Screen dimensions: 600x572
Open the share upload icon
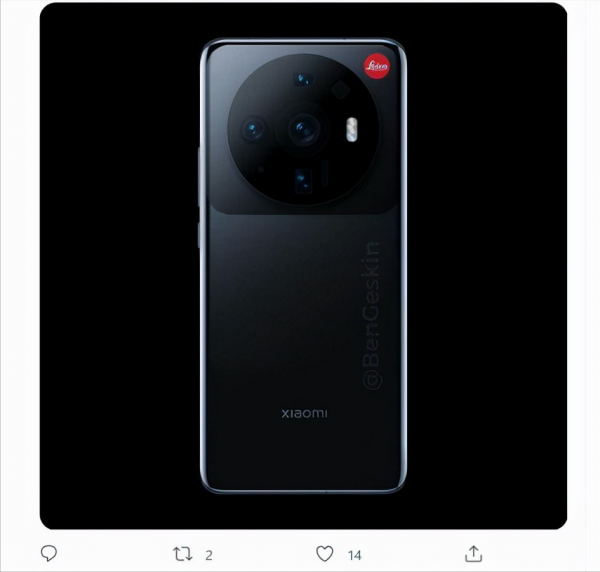point(473,554)
